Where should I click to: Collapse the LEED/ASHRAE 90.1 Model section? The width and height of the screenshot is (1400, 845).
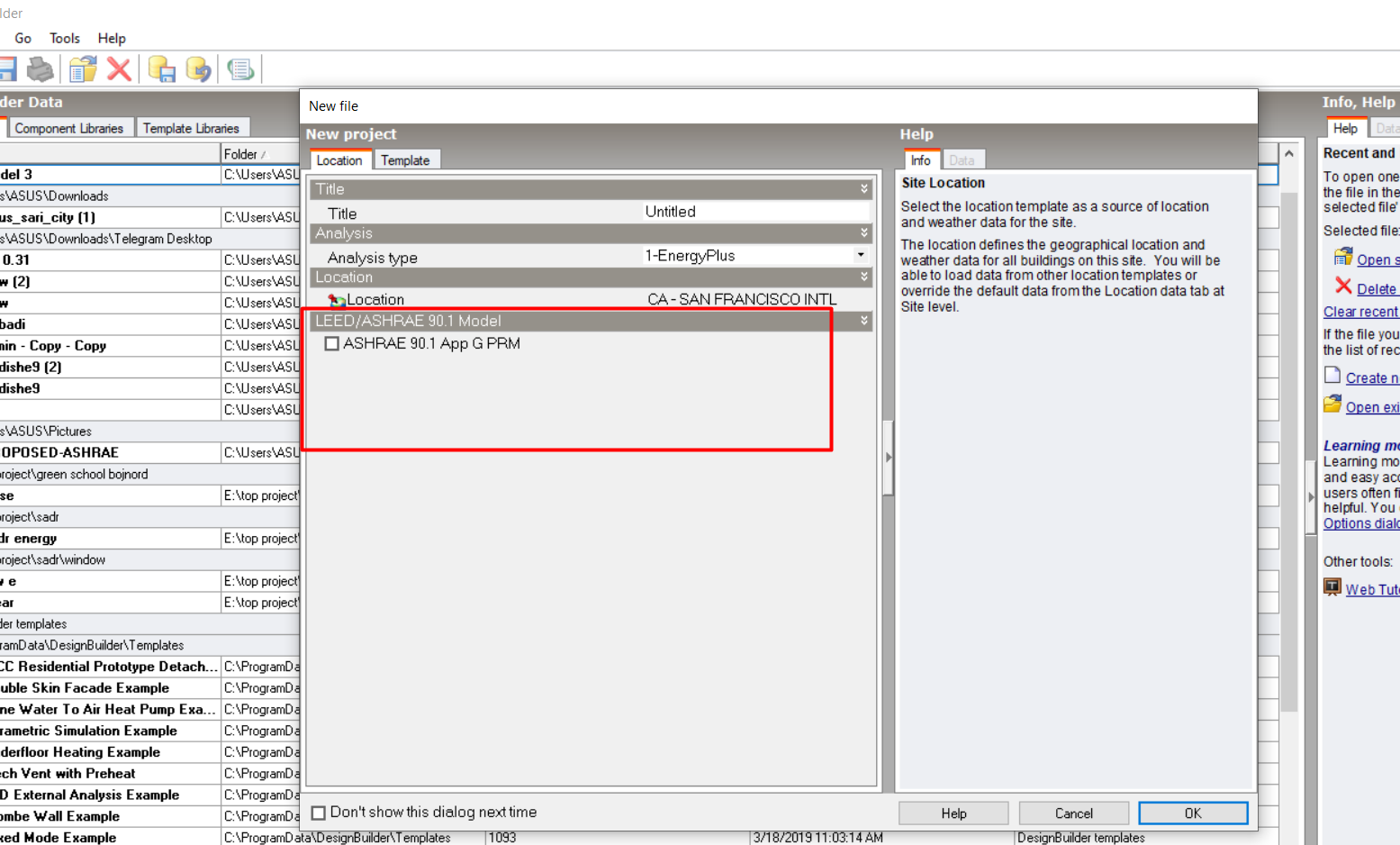click(591, 321)
